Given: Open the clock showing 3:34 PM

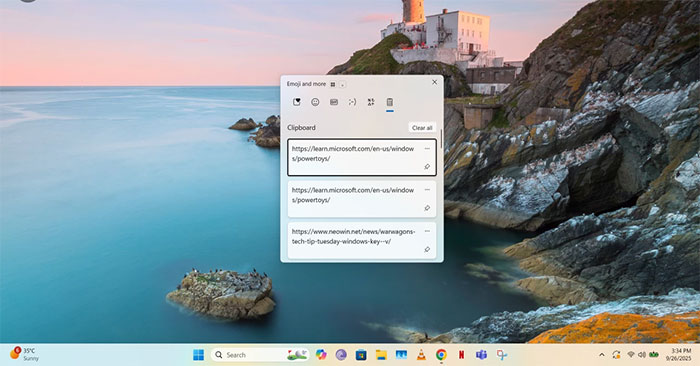Looking at the screenshot, I should point(679,354).
